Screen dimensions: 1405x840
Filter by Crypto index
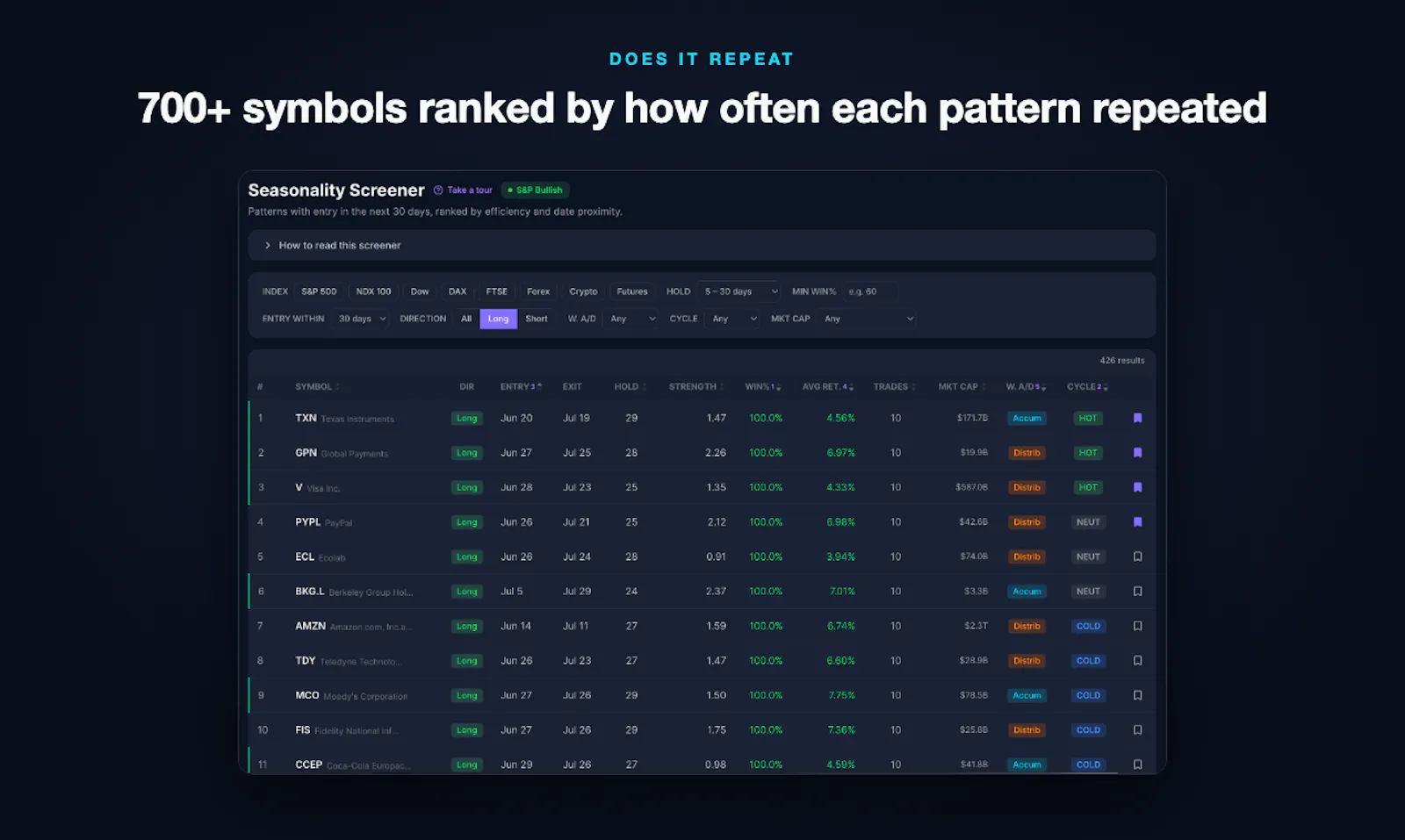583,291
